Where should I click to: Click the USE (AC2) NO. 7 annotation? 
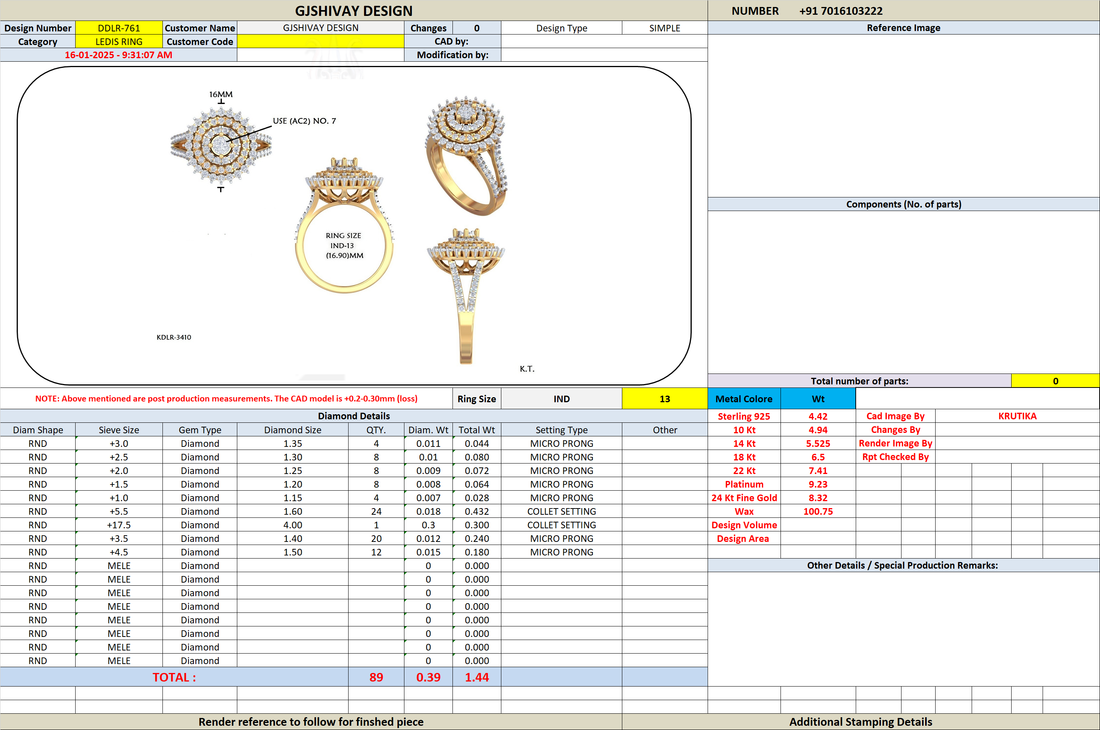pyautogui.click(x=304, y=121)
